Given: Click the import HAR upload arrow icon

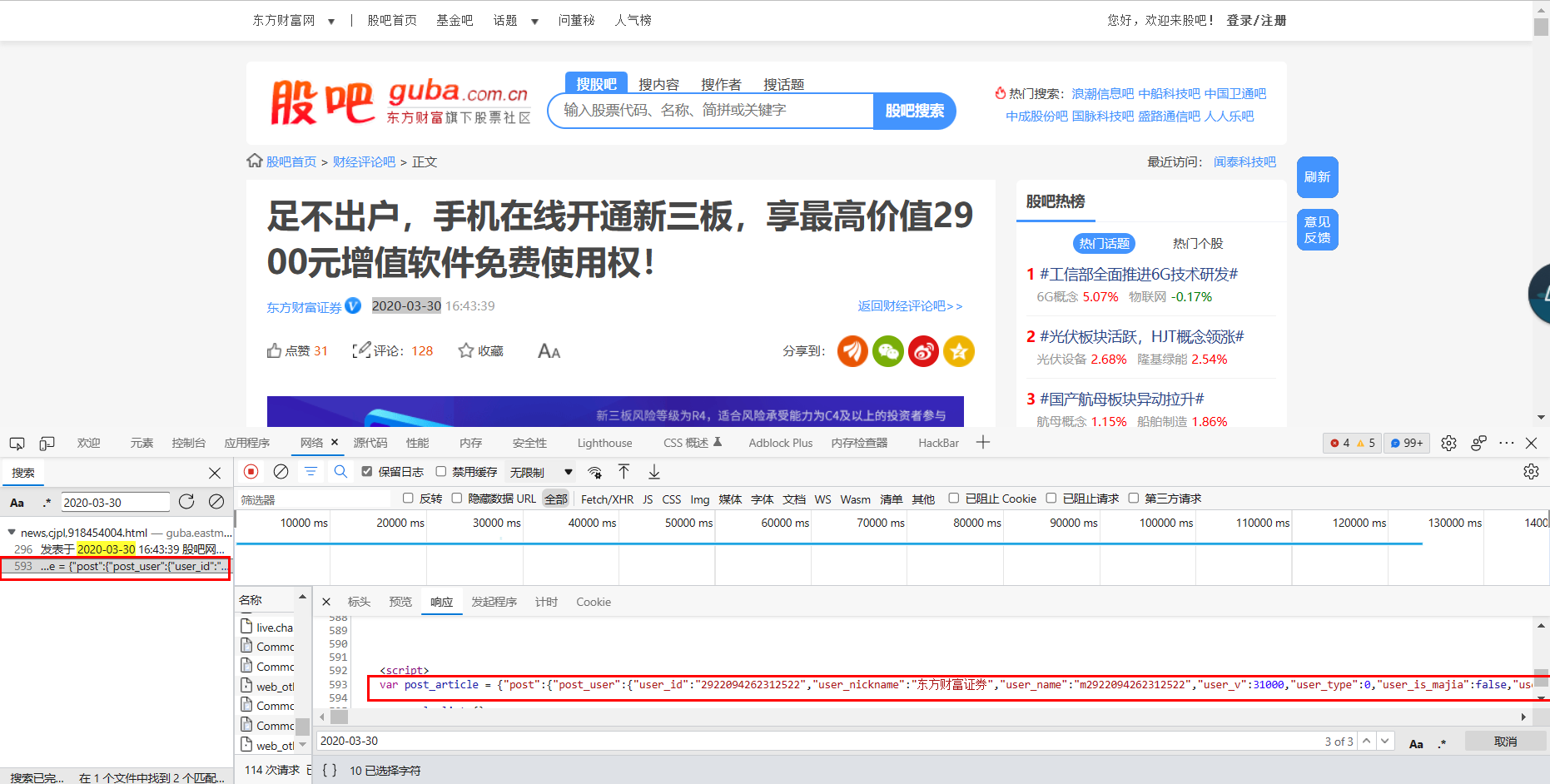Looking at the screenshot, I should tap(624, 472).
